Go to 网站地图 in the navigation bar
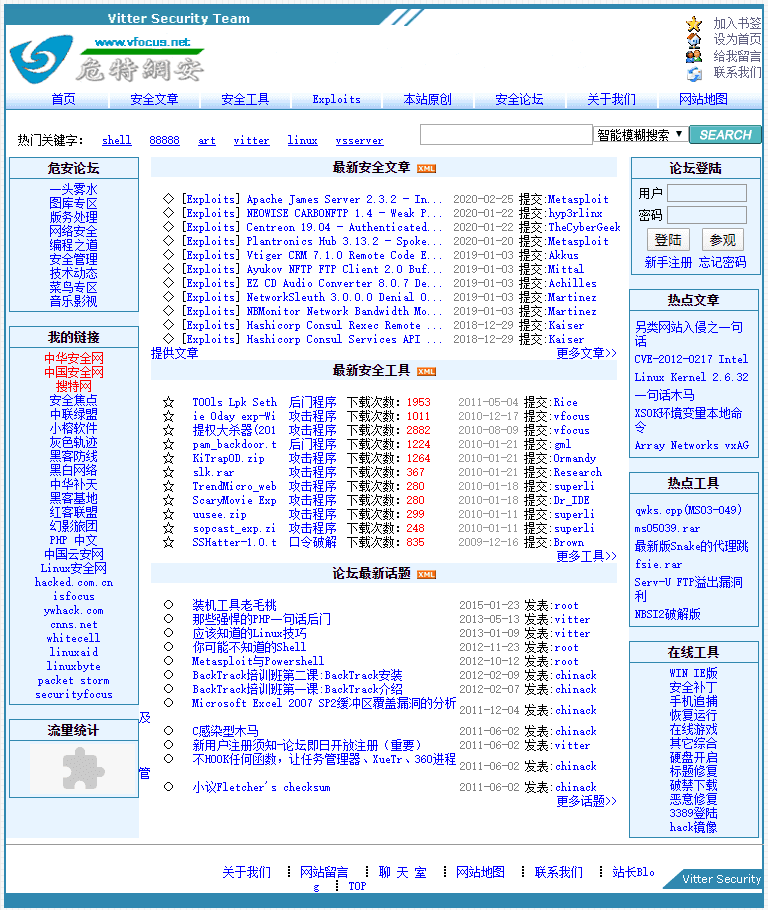Image resolution: width=768 pixels, height=910 pixels. 703,99
